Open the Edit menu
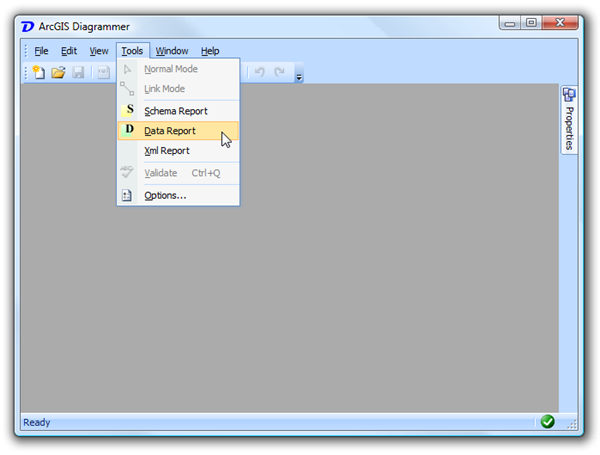Screen dimensions: 600x455 tap(69, 51)
